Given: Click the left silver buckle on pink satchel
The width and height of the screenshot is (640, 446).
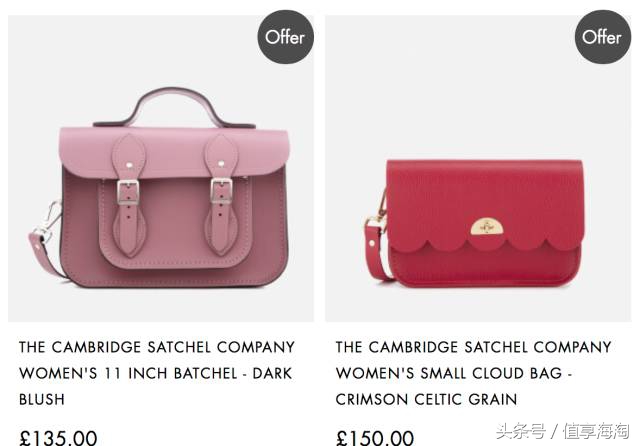Looking at the screenshot, I should click(x=128, y=192).
